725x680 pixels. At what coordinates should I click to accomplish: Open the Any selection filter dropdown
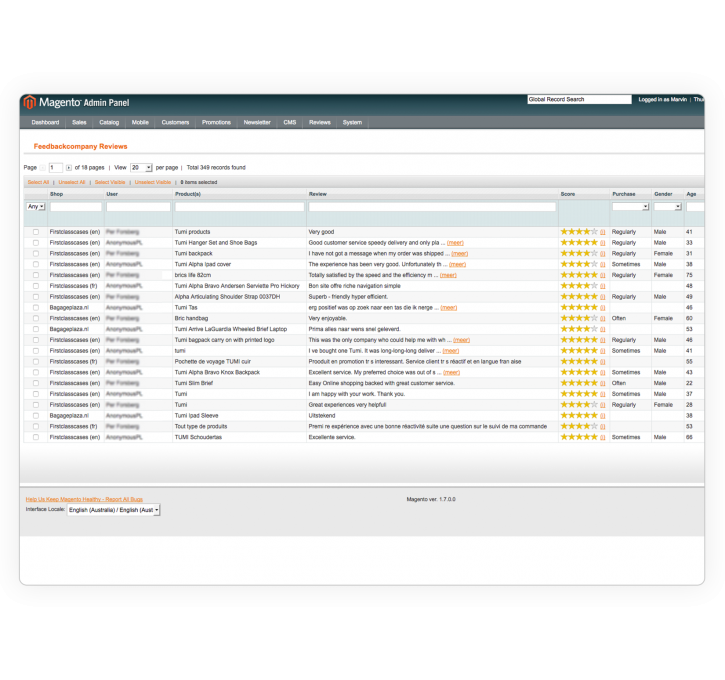pos(36,207)
